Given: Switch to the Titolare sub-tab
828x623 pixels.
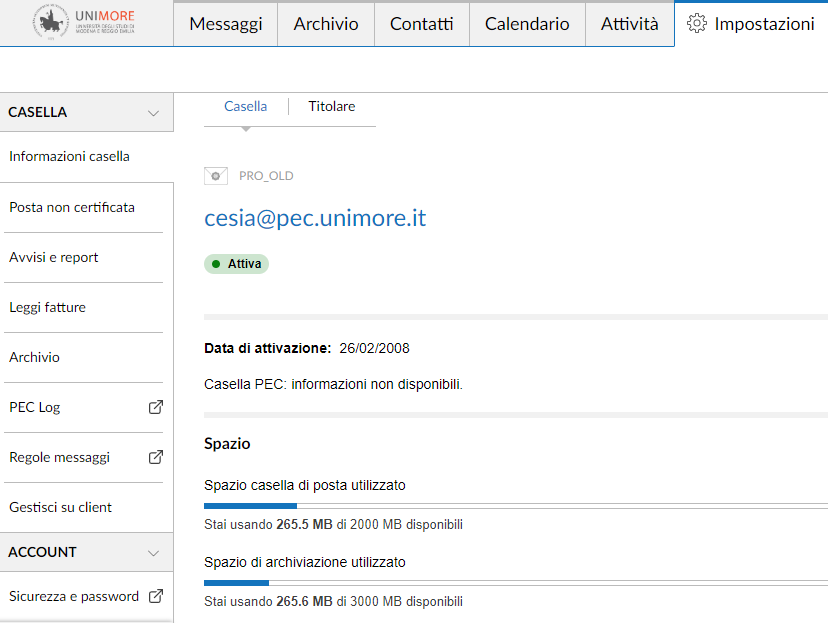Looking at the screenshot, I should (331, 106).
